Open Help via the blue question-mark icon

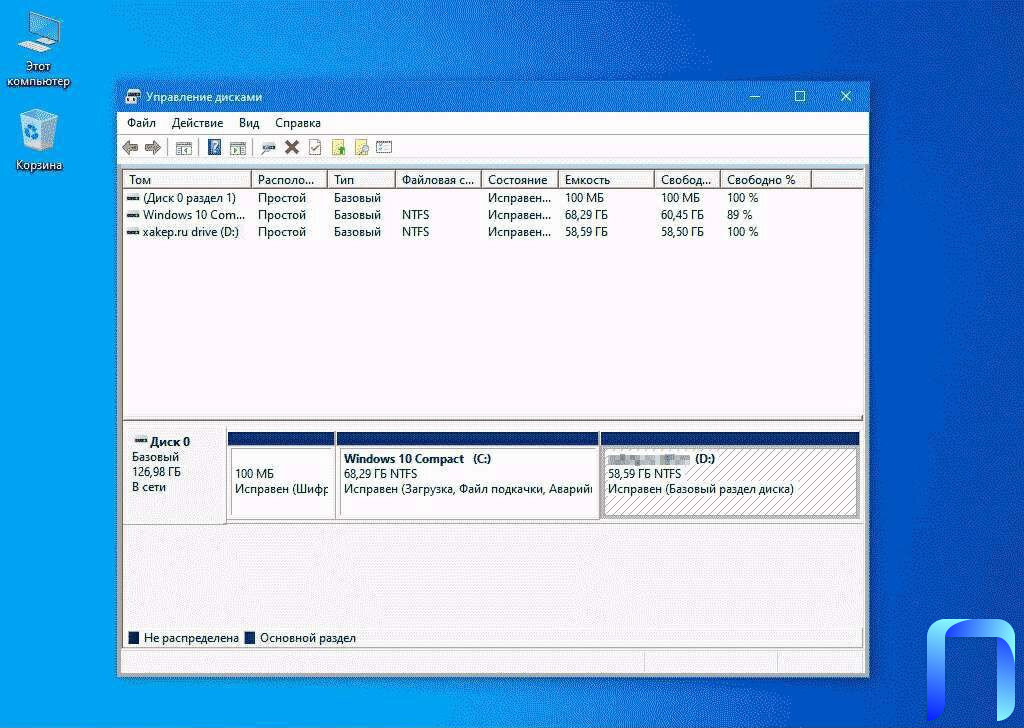214,148
